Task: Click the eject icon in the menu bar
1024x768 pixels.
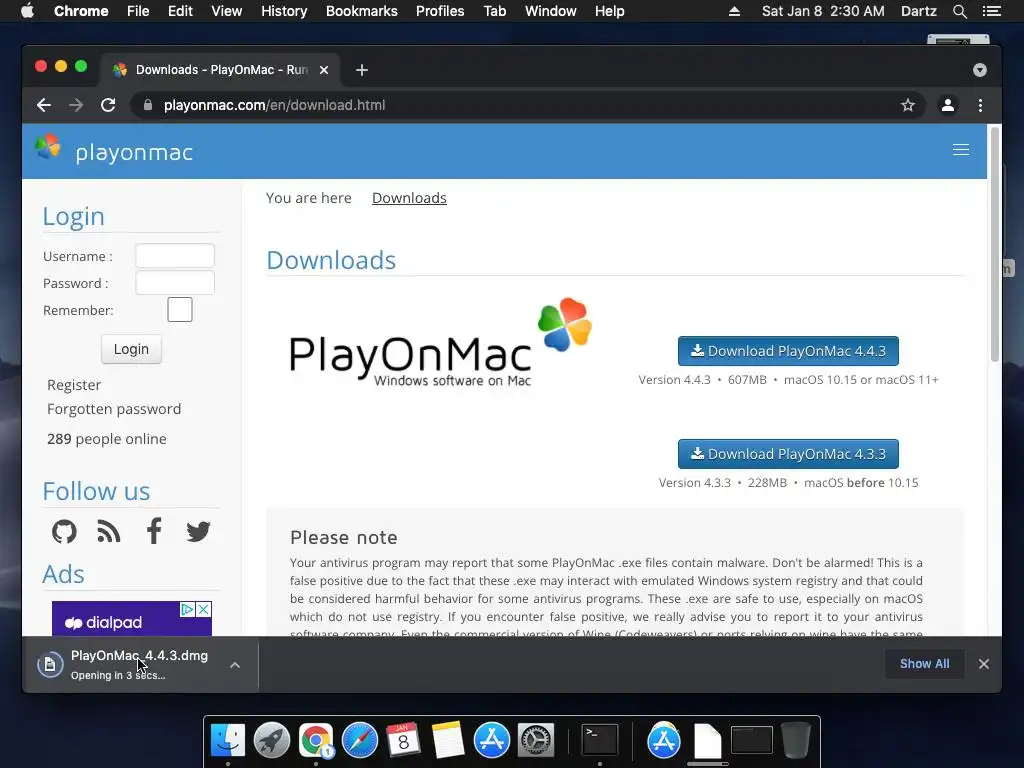Action: point(734,11)
